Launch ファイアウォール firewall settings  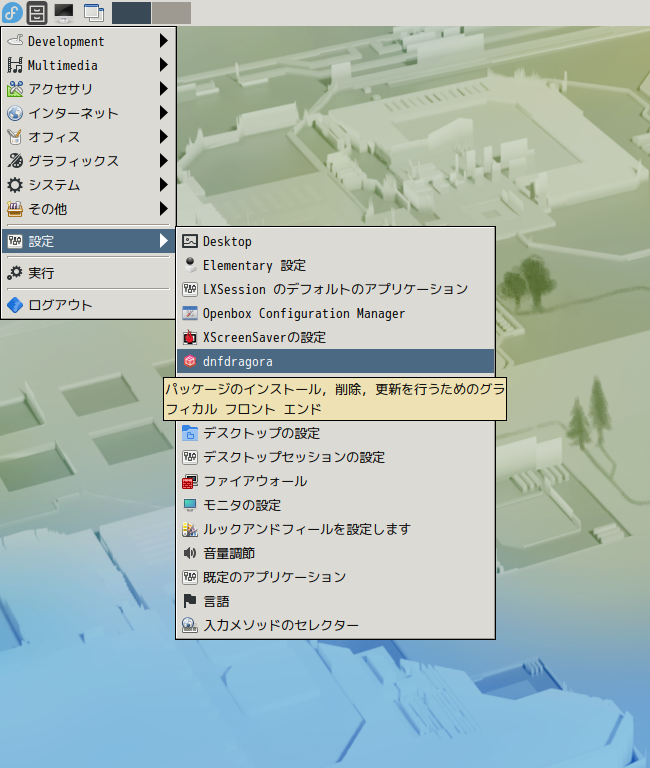pyautogui.click(x=336, y=481)
